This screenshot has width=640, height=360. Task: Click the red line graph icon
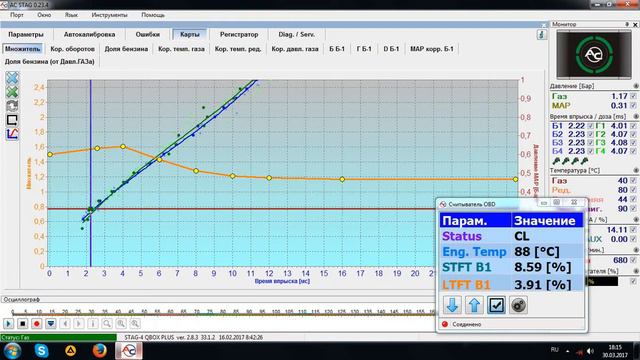click(x=12, y=133)
